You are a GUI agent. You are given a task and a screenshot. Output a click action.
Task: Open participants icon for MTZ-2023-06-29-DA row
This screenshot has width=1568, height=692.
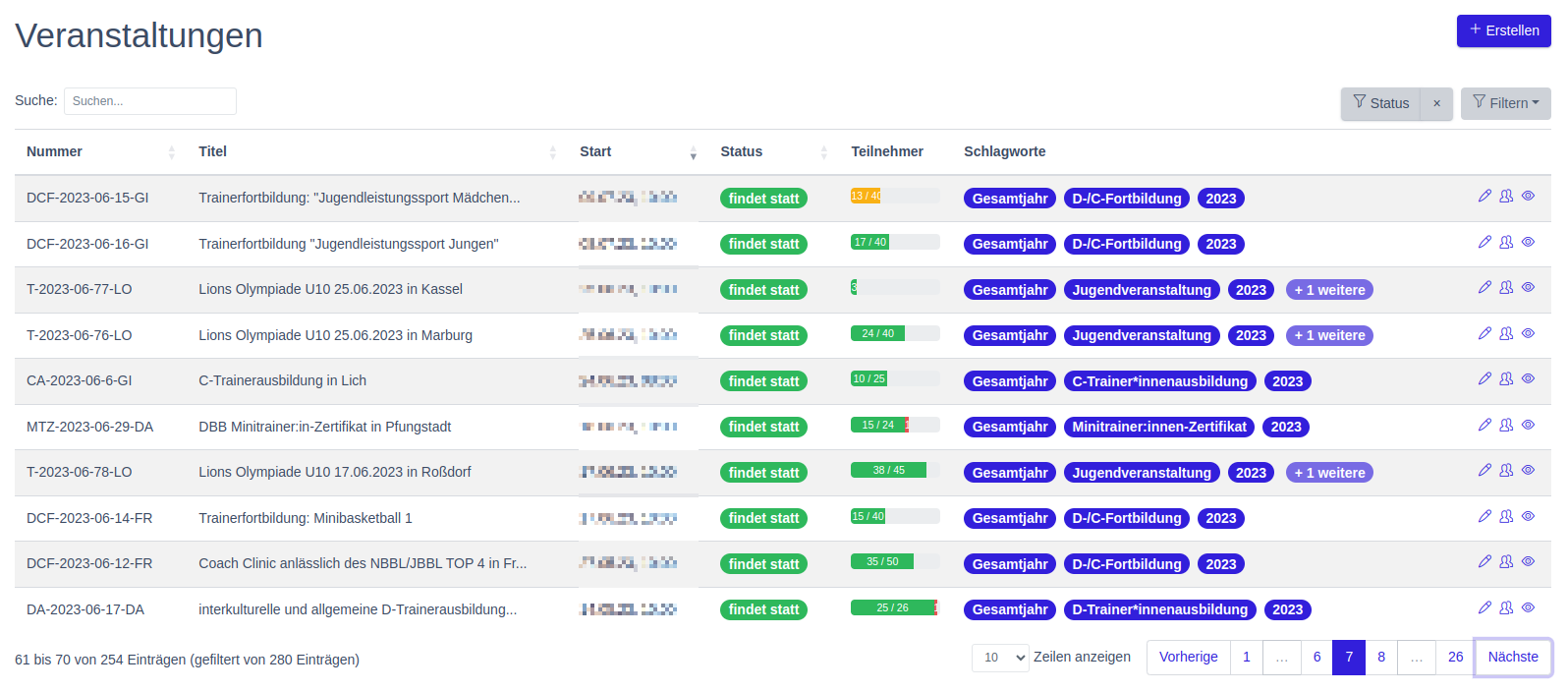(1506, 425)
